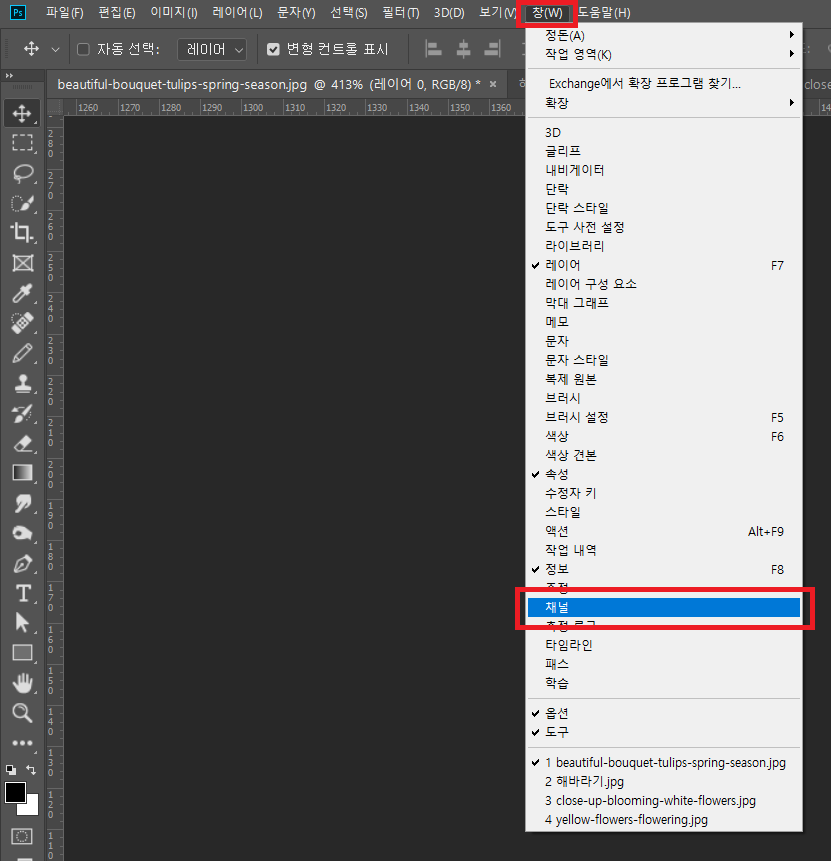Screen dimensions: 831x861
Task: Uncheck the 변형 컨트롤 표시 checkbox
Action: pos(273,49)
